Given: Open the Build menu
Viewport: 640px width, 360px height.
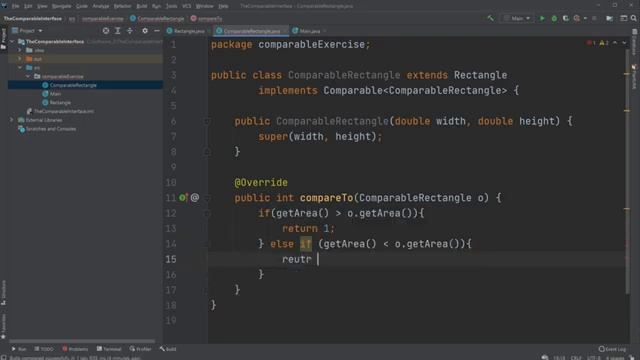Looking at the screenshot, I should (142, 6).
